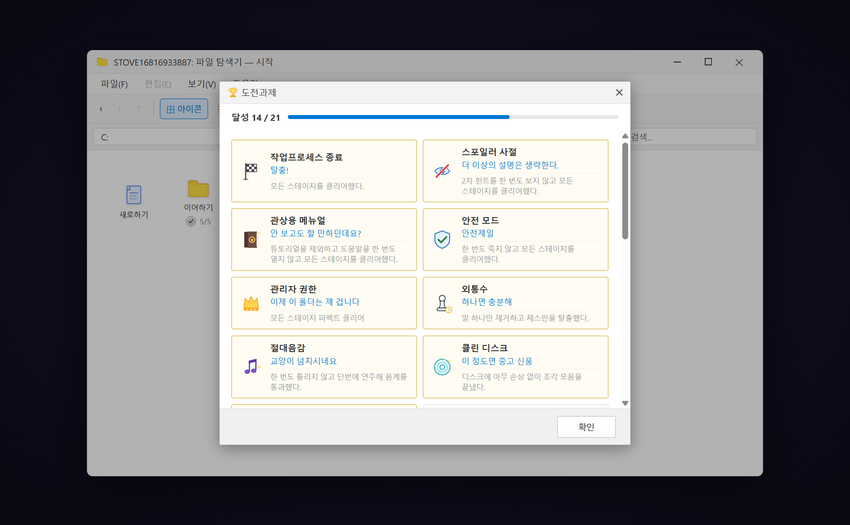The height and width of the screenshot is (525, 850).
Task: Open the 새로하기 file icon in explorer window
Action: tap(134, 195)
